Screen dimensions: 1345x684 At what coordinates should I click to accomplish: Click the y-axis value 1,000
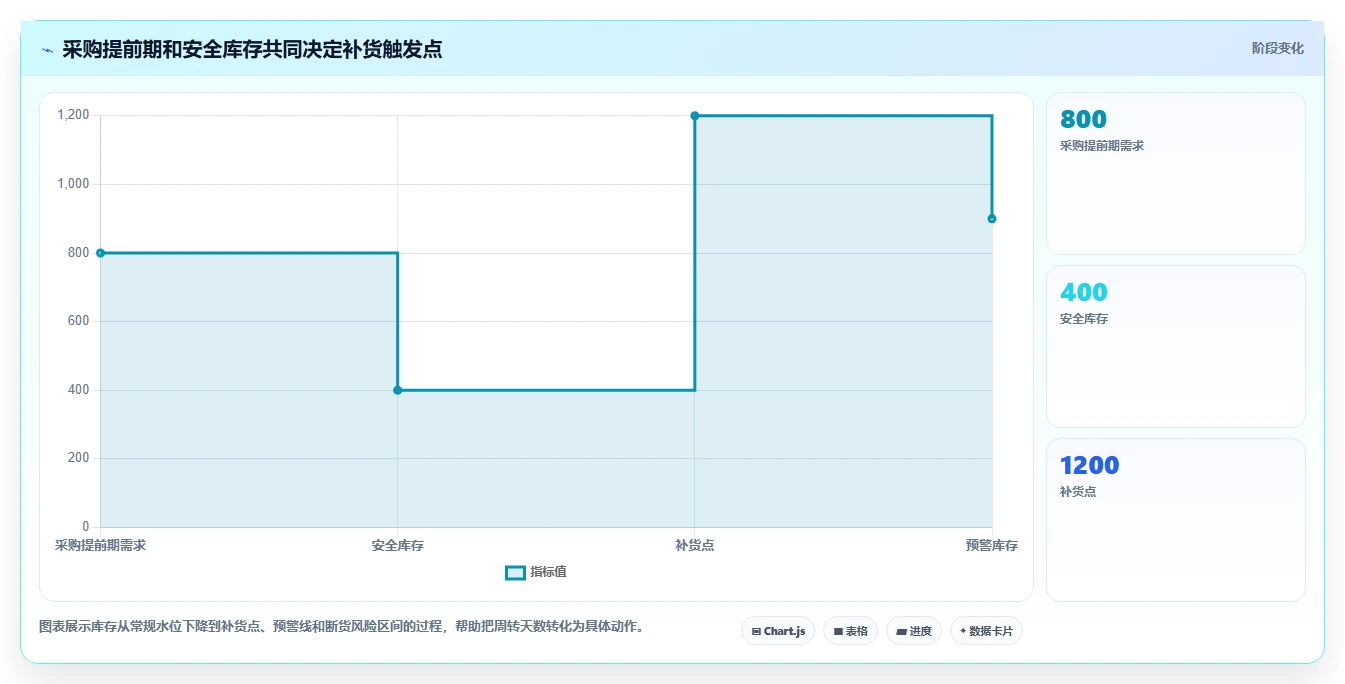pyautogui.click(x=74, y=184)
